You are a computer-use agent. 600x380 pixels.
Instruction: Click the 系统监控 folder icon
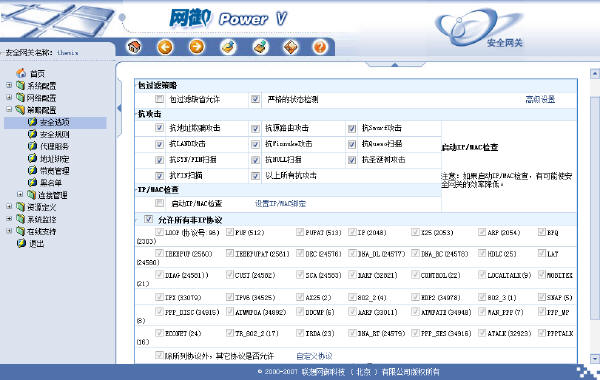click(x=21, y=219)
